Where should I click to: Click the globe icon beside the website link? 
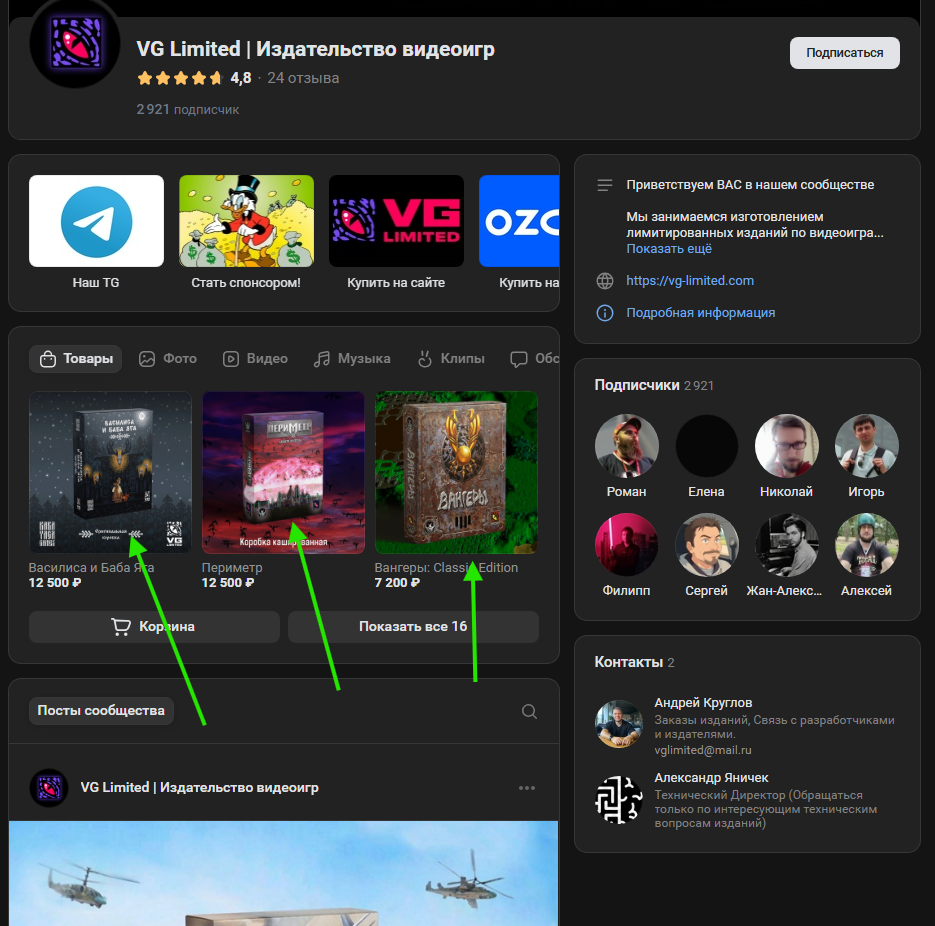605,281
